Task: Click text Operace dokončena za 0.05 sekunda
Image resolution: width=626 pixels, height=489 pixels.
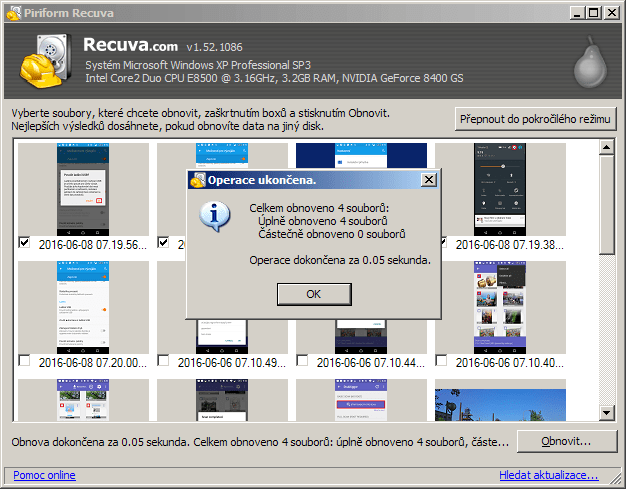Action: 340,260
